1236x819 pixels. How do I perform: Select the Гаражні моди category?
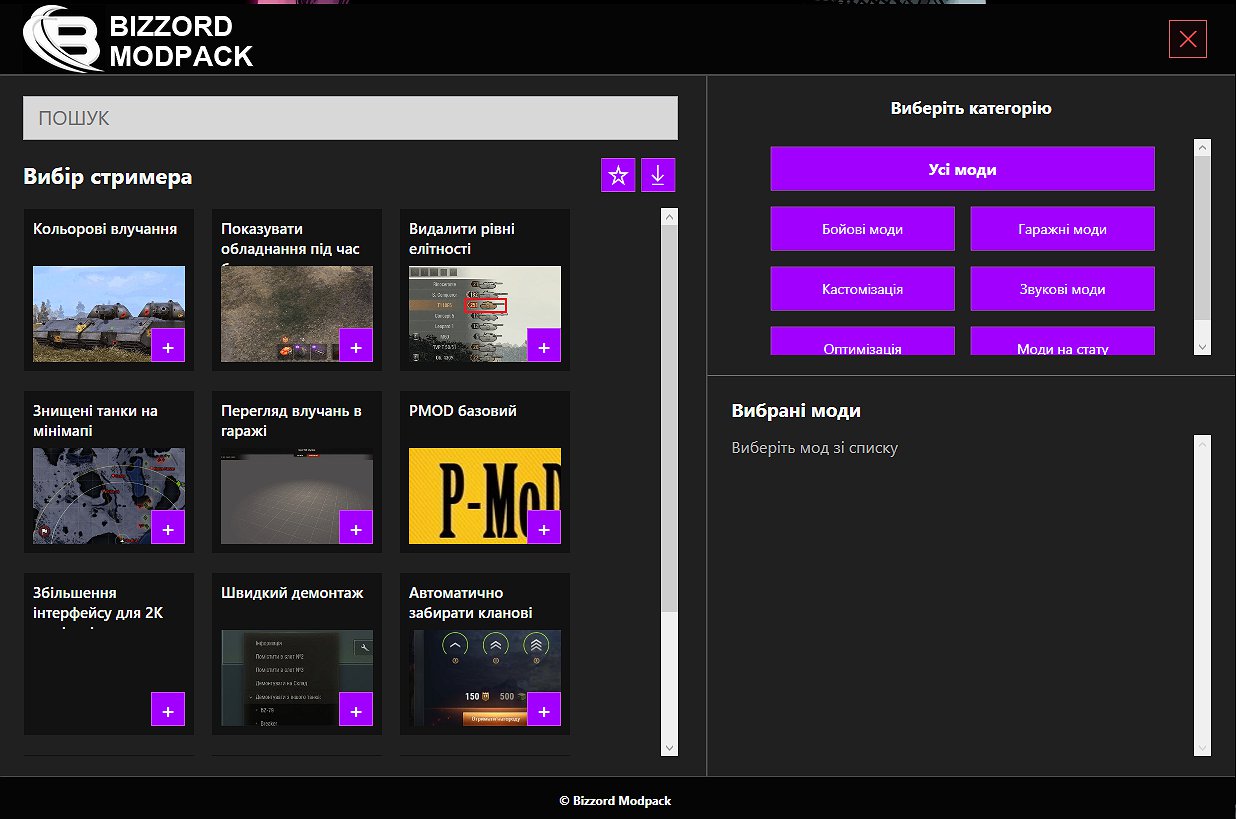(x=1062, y=229)
